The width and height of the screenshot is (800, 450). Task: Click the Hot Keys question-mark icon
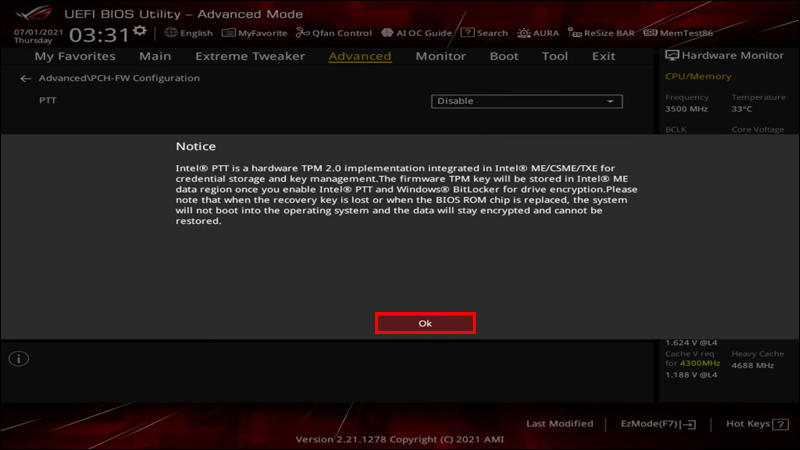click(x=781, y=424)
